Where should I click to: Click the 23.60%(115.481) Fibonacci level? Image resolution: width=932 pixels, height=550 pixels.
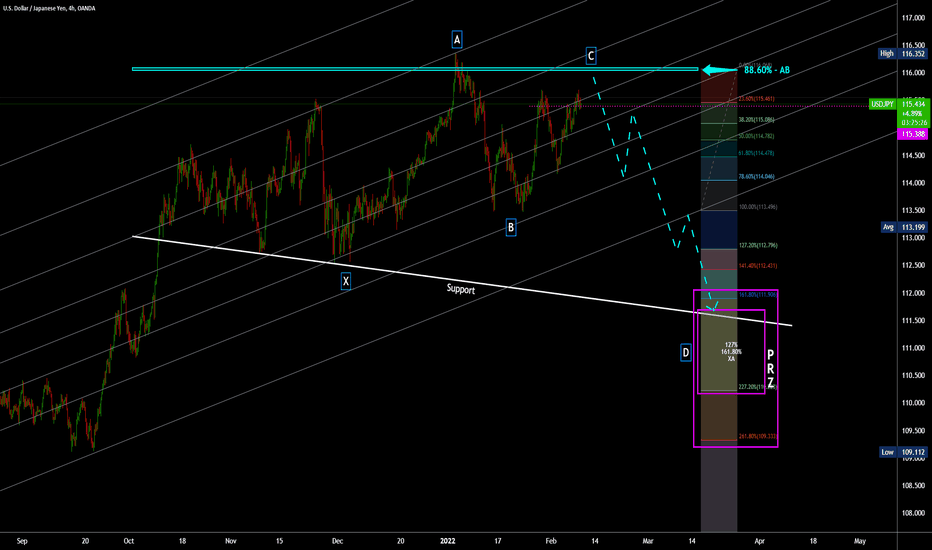click(756, 99)
